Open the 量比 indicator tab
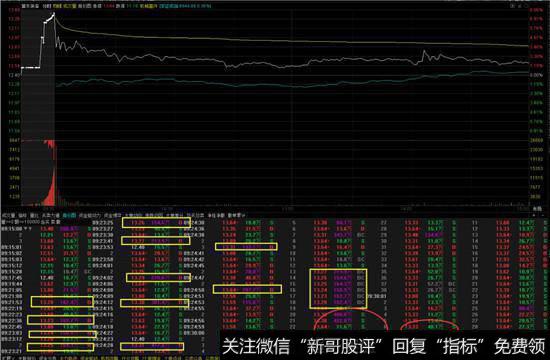550x360 pixels. click(34, 215)
